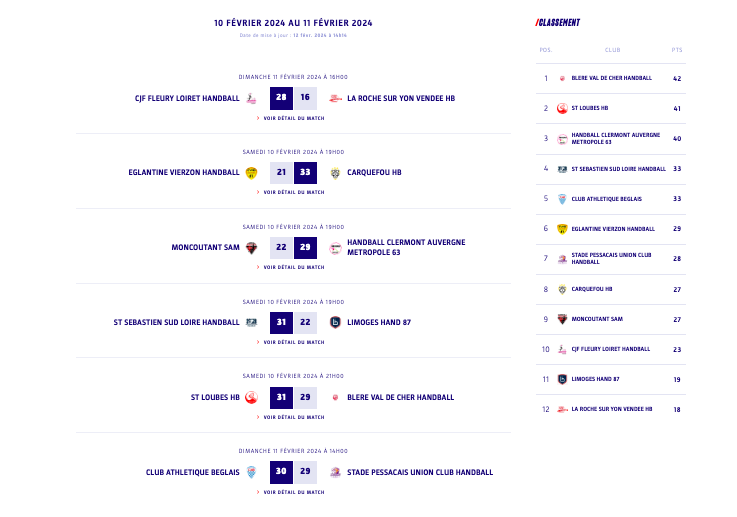
Task: View match detail St Sebastien vs Limoges
Action: (x=293, y=342)
